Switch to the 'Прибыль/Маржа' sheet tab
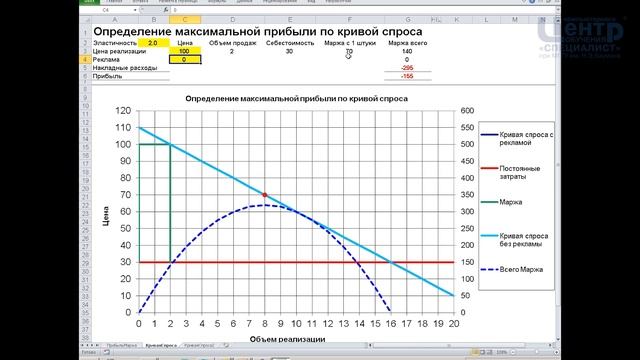 [121, 345]
